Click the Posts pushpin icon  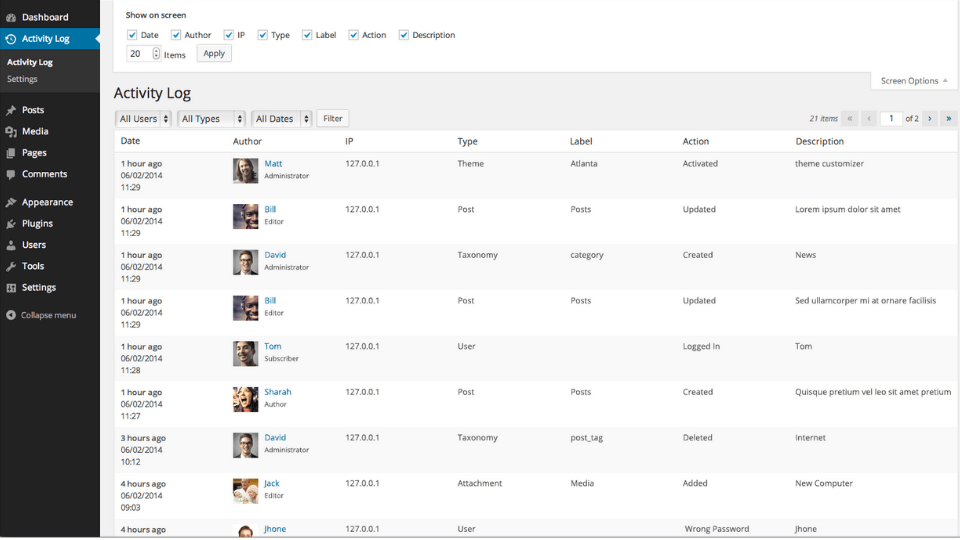pyautogui.click(x=11, y=110)
